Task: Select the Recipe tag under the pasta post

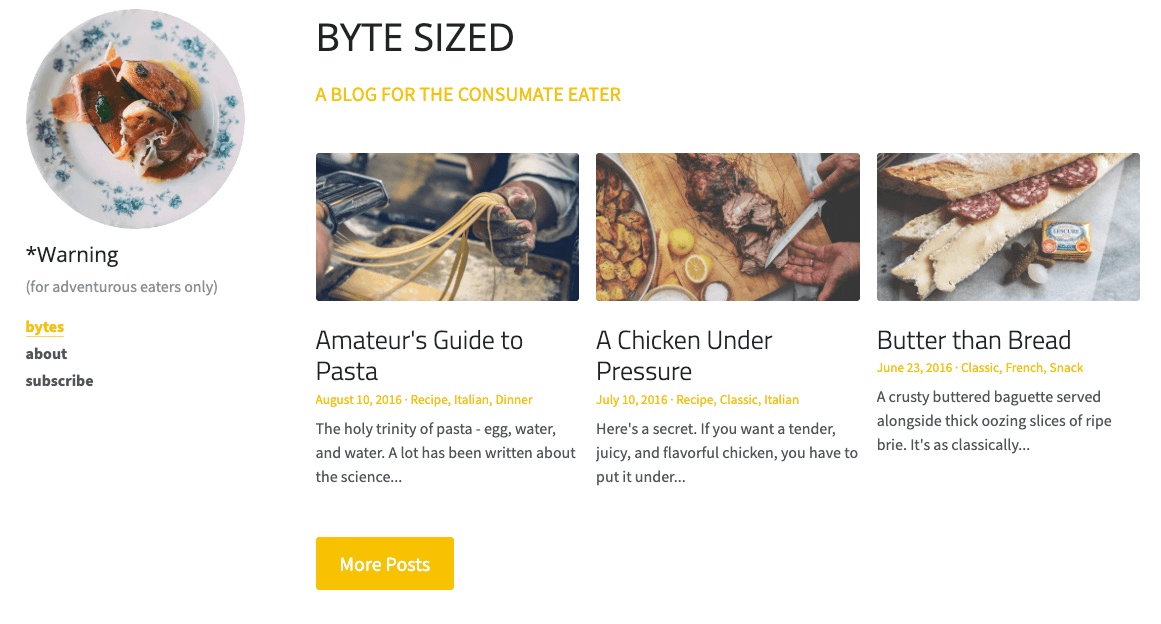Action: tap(427, 399)
